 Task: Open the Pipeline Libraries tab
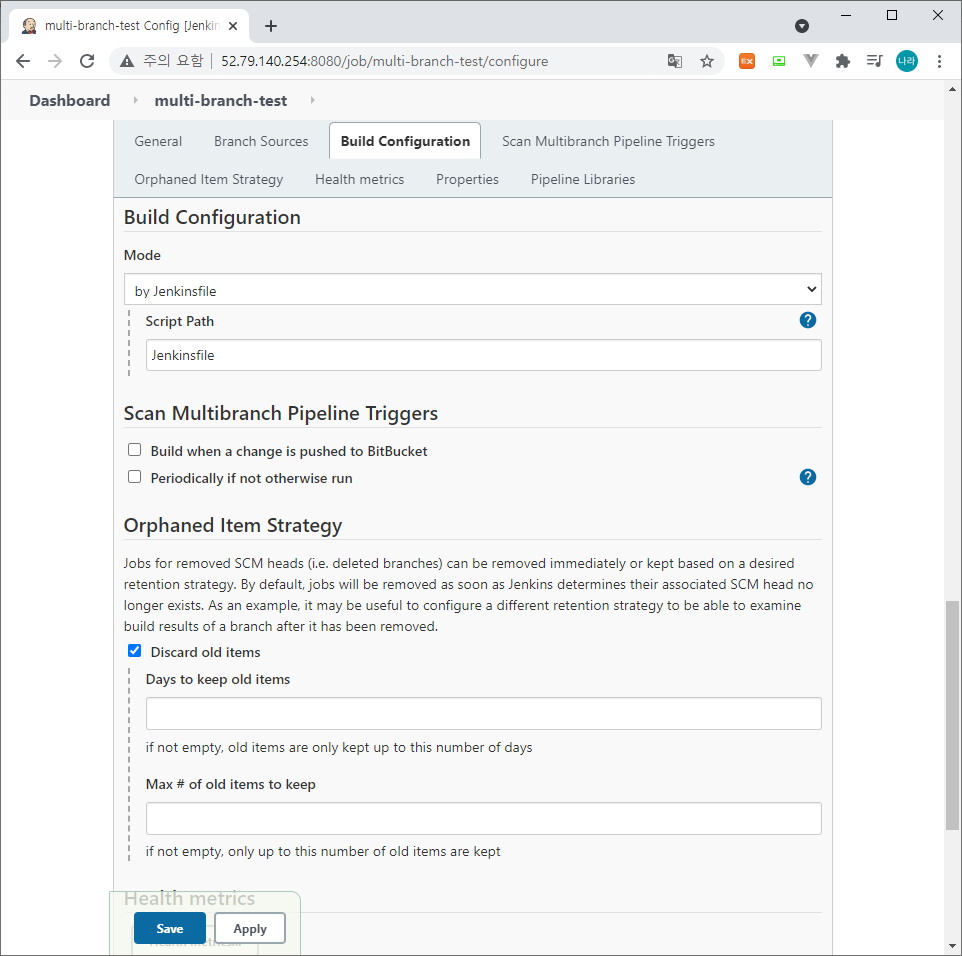[583, 179]
